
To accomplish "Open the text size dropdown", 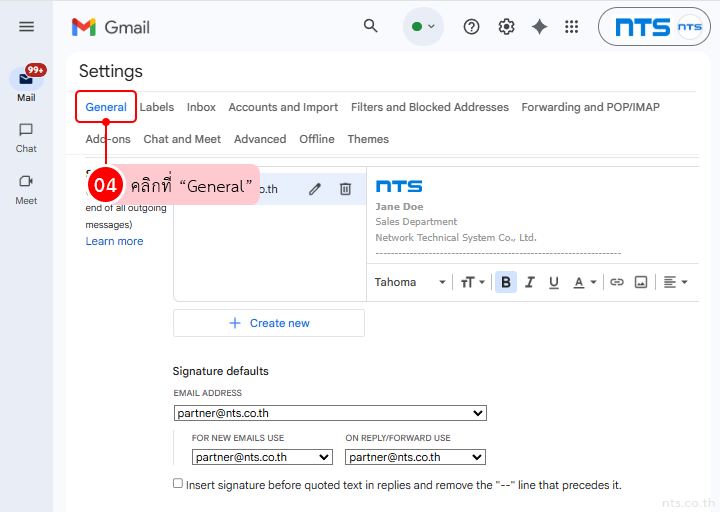I will pos(472,282).
